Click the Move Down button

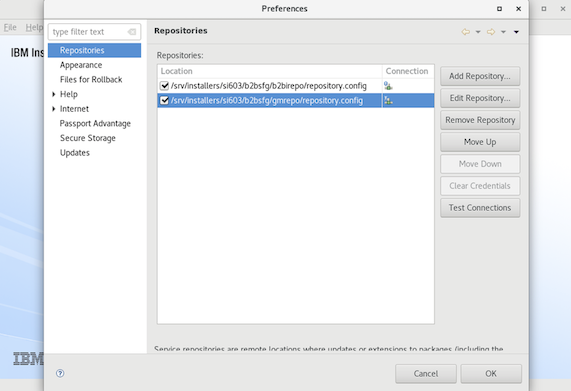pos(480,164)
